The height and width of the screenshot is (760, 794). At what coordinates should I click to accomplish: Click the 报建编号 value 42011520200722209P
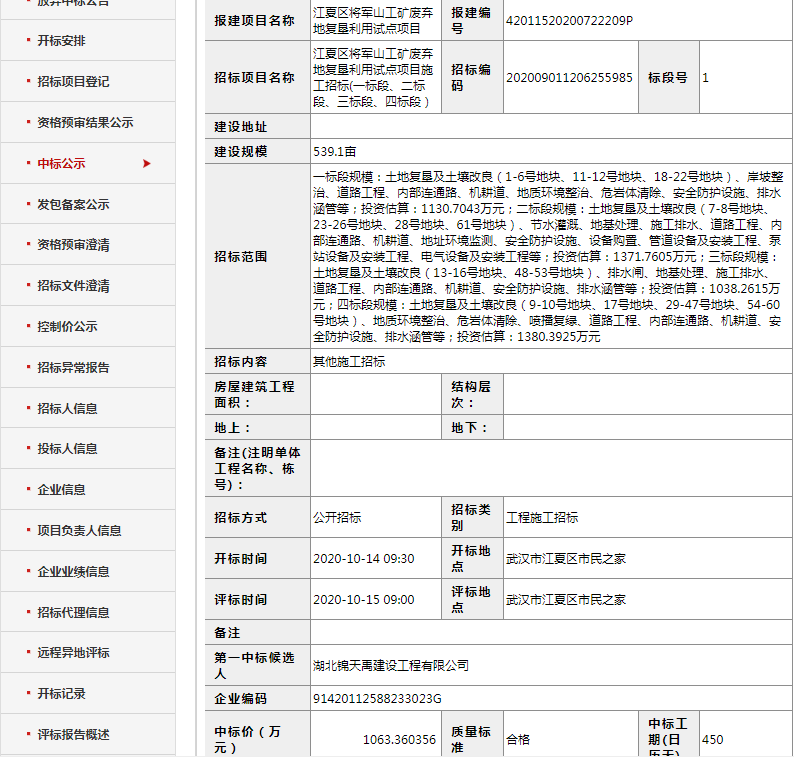(x=569, y=20)
